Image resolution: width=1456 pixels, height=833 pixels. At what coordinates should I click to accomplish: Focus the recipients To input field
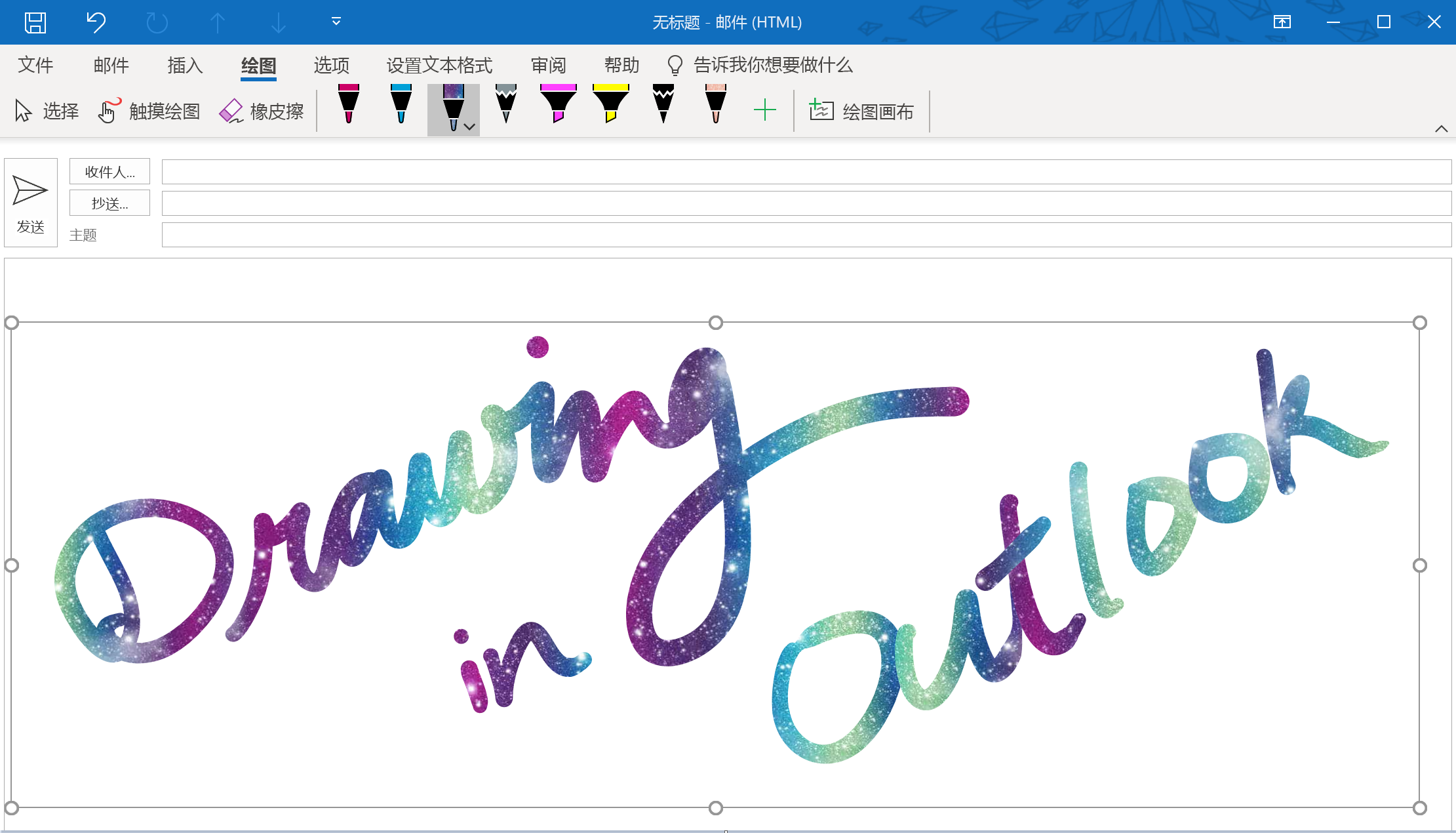[806, 172]
